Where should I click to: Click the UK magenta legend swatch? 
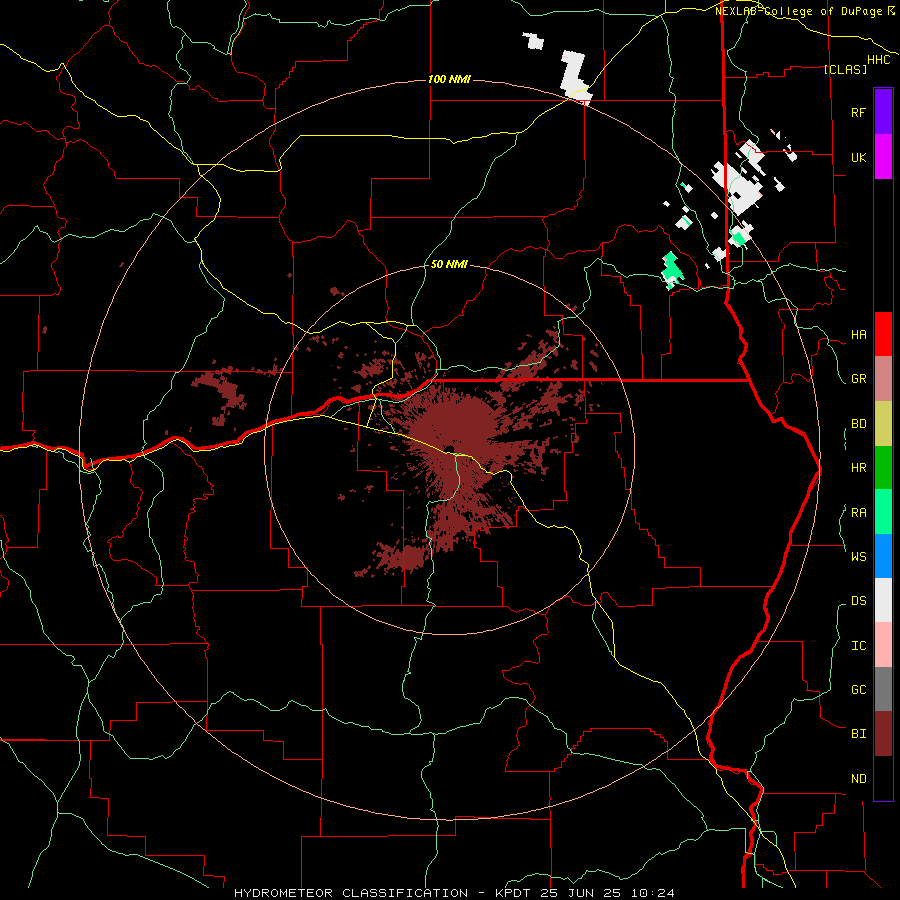pos(883,157)
